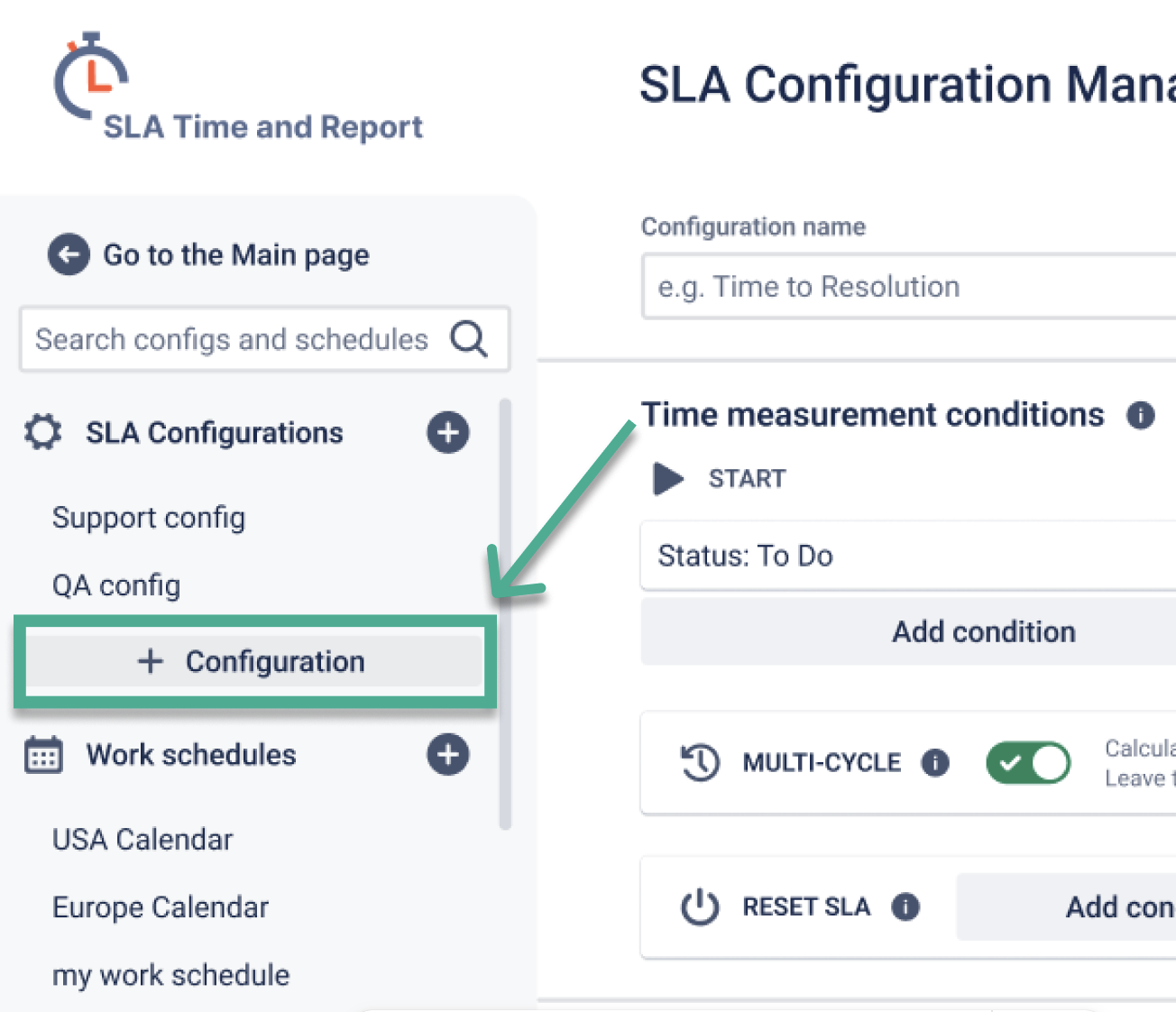Click the search magnifier icon
Image resolution: width=1176 pixels, height=1012 pixels.
click(468, 339)
